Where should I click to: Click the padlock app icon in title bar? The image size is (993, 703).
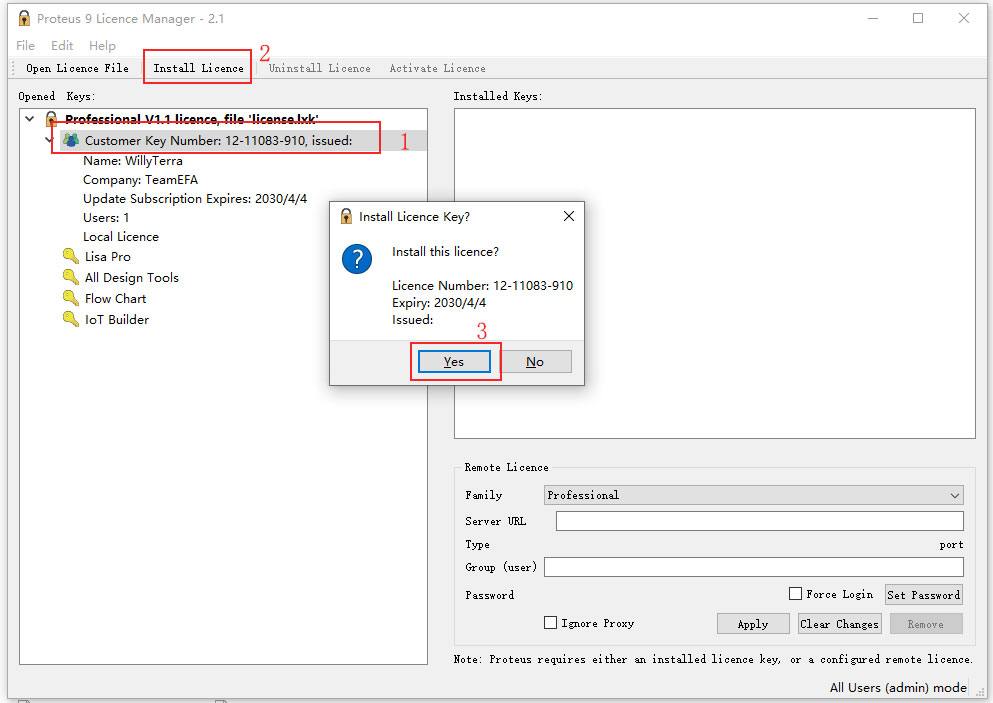pyautogui.click(x=23, y=18)
